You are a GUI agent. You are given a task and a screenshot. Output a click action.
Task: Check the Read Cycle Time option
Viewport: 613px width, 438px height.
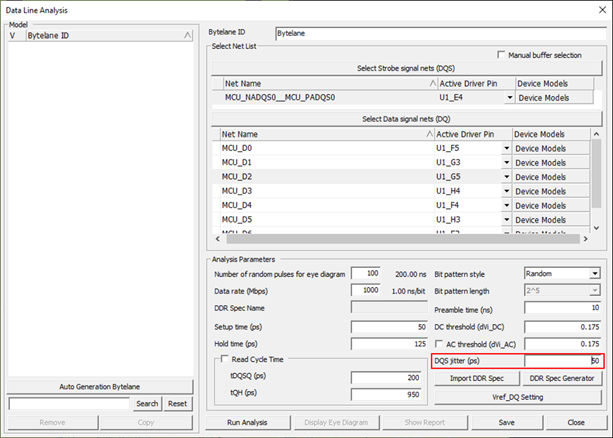(x=222, y=360)
